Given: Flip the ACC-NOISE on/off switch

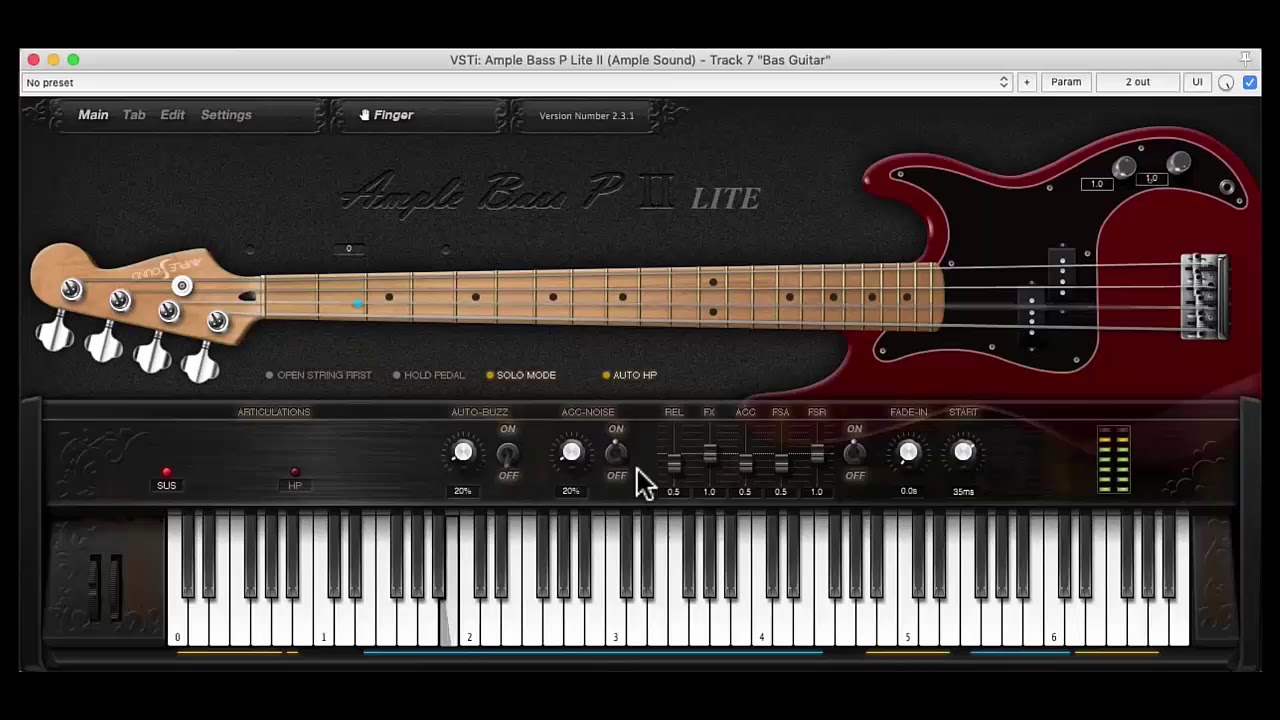Looking at the screenshot, I should click(616, 454).
